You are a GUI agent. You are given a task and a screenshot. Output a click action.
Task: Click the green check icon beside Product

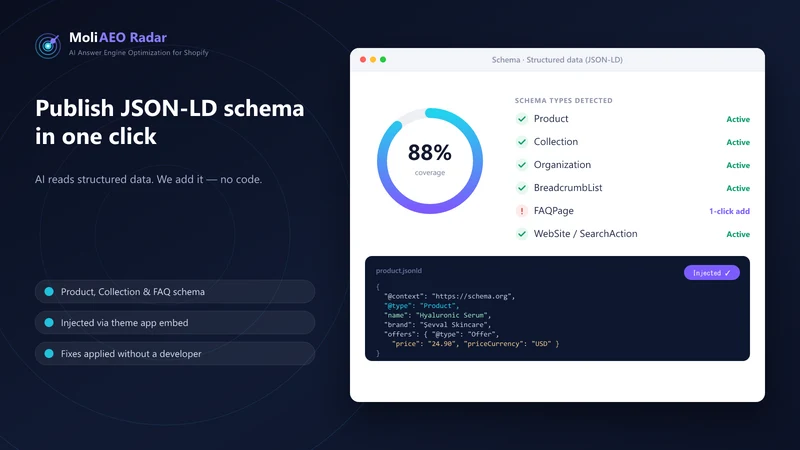(x=521, y=119)
